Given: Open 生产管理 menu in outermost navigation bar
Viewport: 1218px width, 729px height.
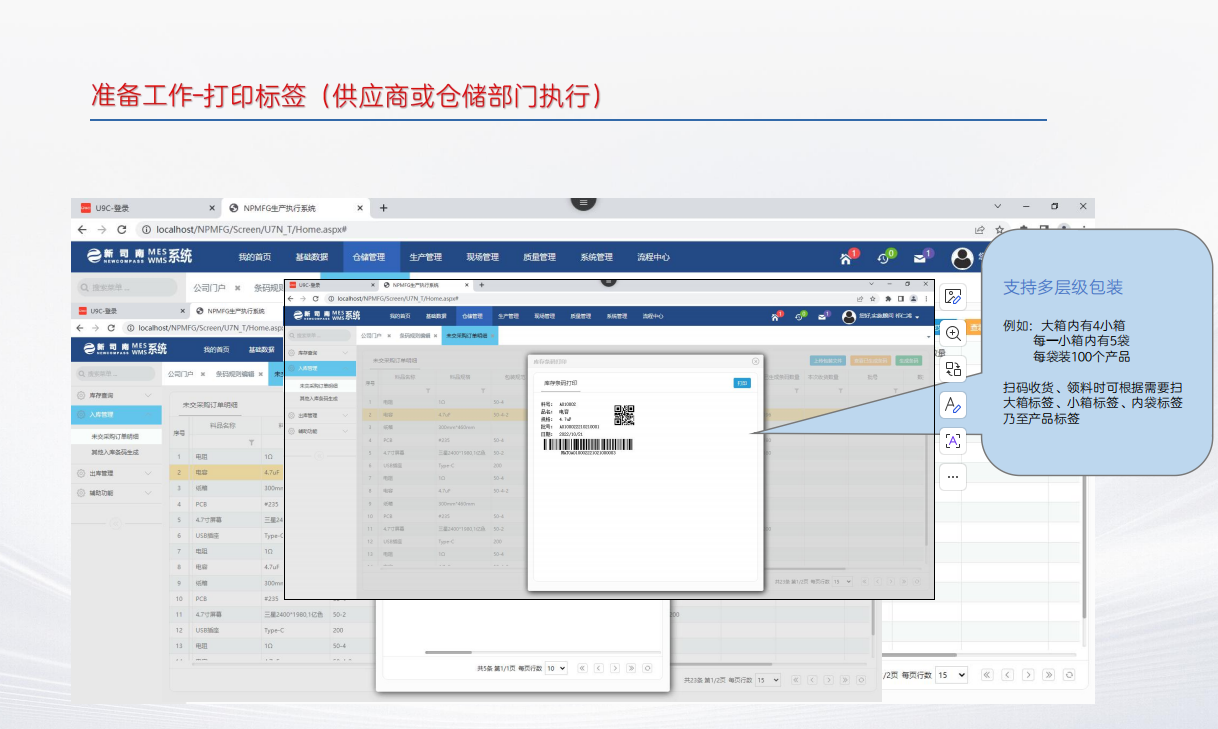Looking at the screenshot, I should click(x=425, y=258).
